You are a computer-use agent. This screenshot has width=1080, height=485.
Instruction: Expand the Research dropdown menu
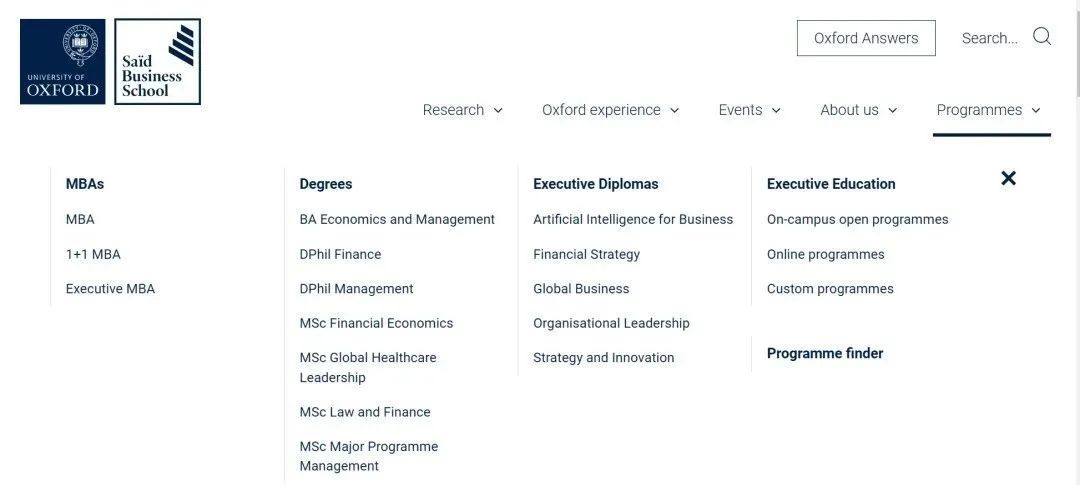pos(462,110)
